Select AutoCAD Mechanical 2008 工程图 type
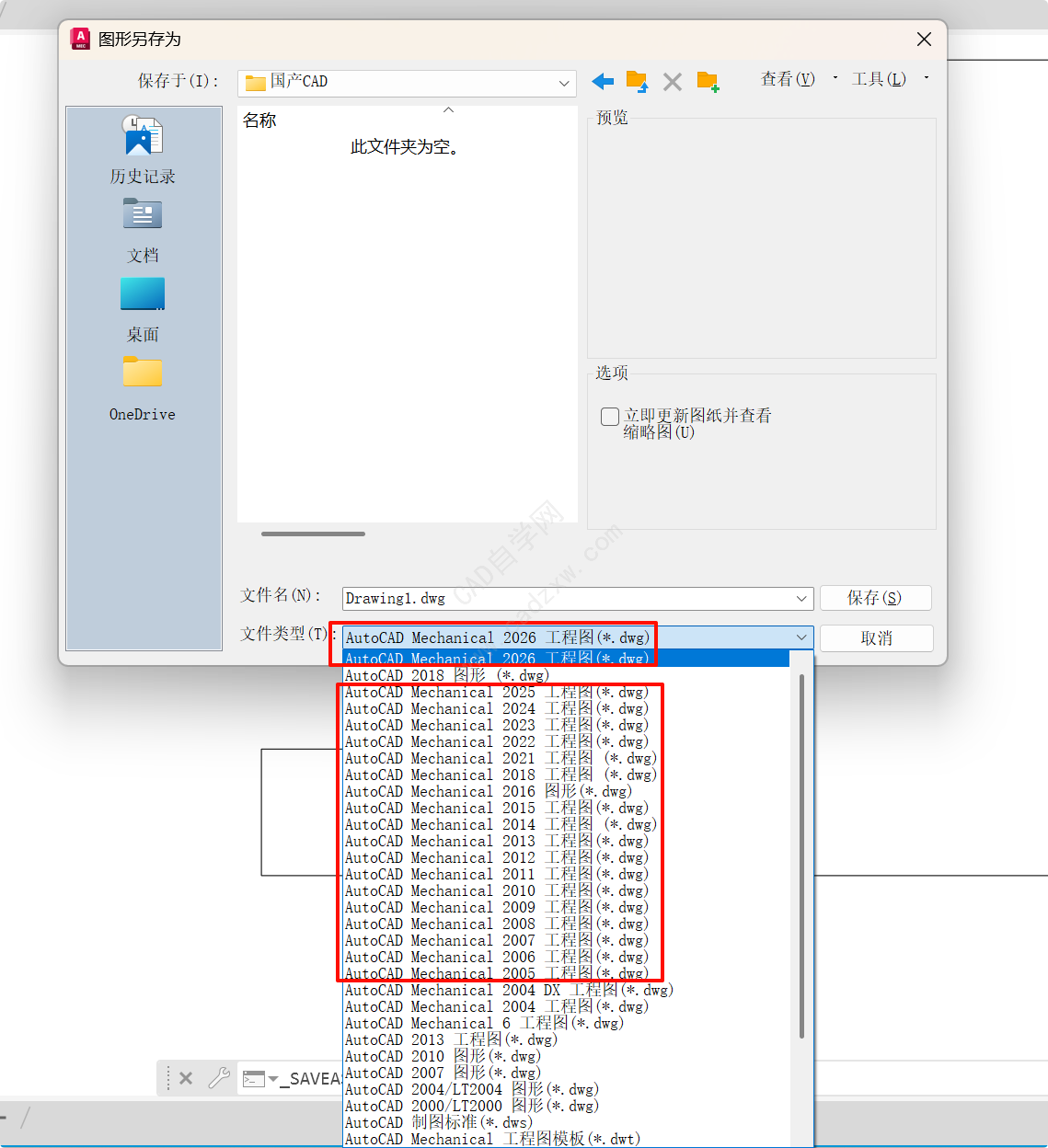 566,924
